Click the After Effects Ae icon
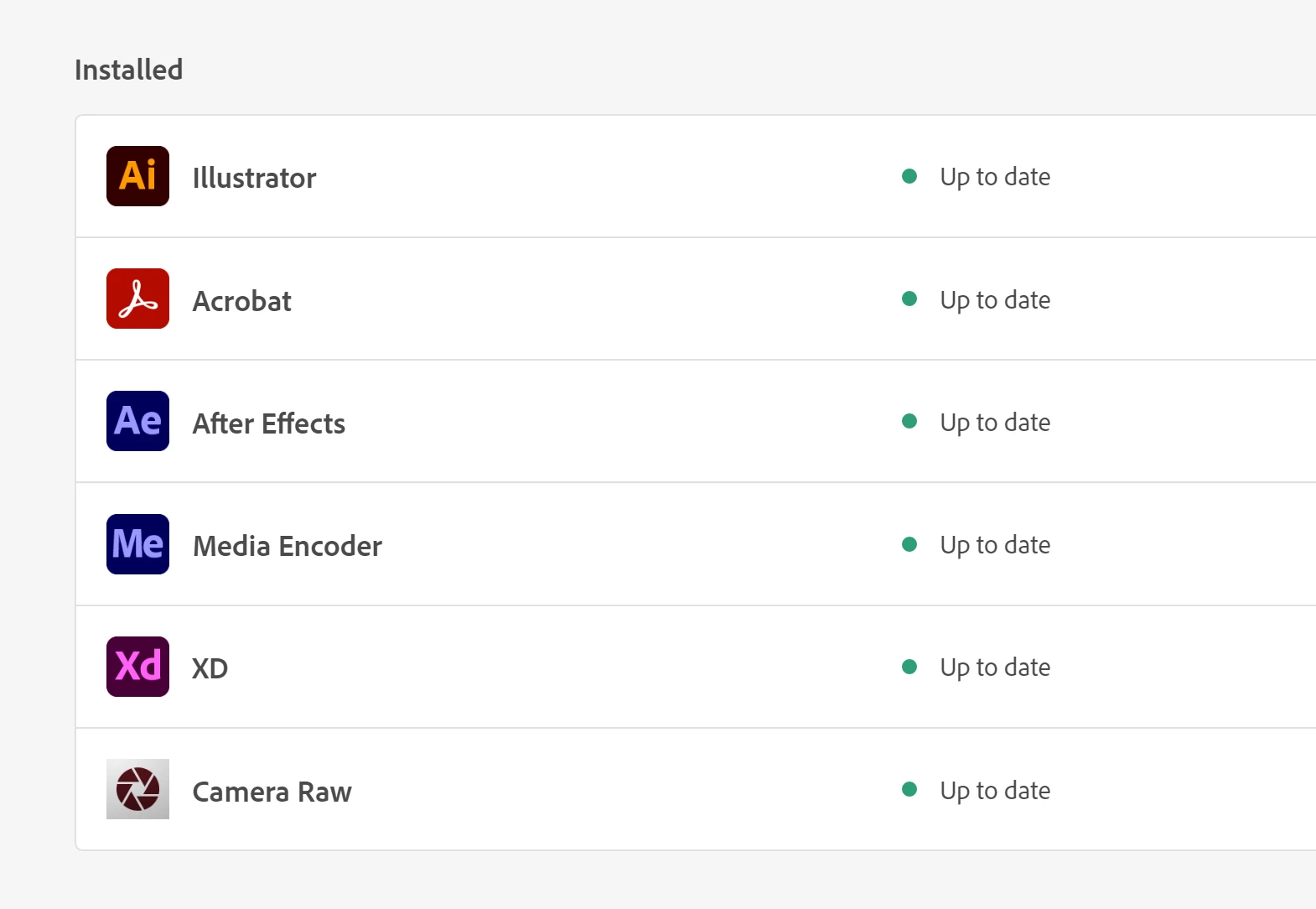The width and height of the screenshot is (1316, 909). (x=137, y=421)
